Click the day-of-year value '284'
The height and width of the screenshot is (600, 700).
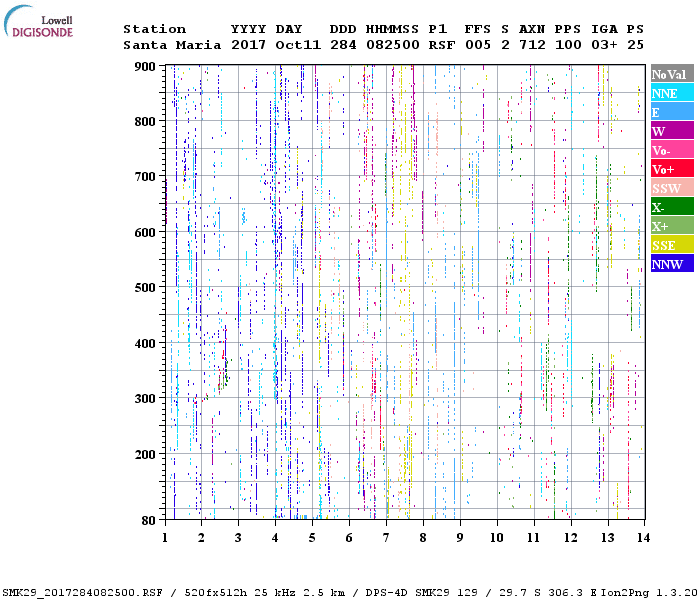point(343,45)
